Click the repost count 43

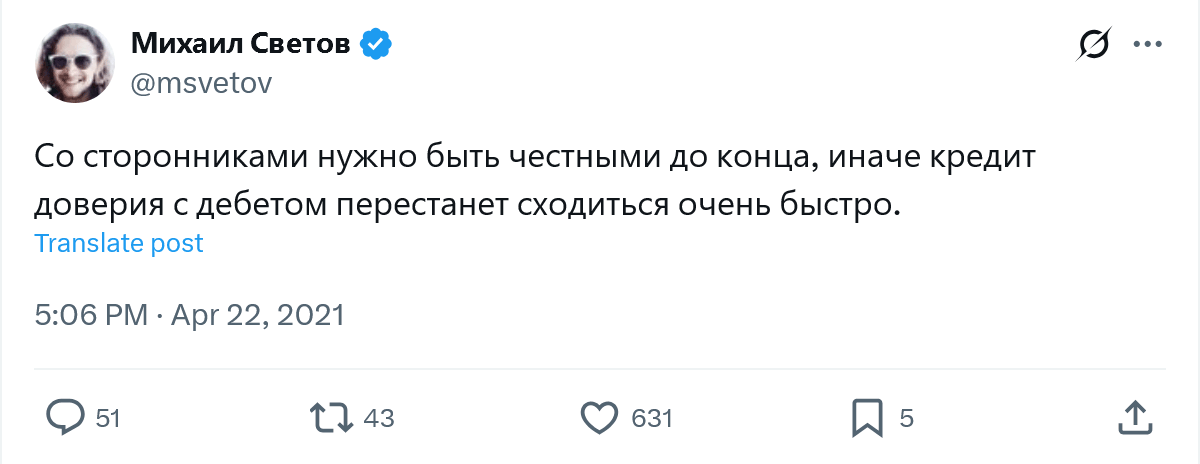tap(379, 418)
